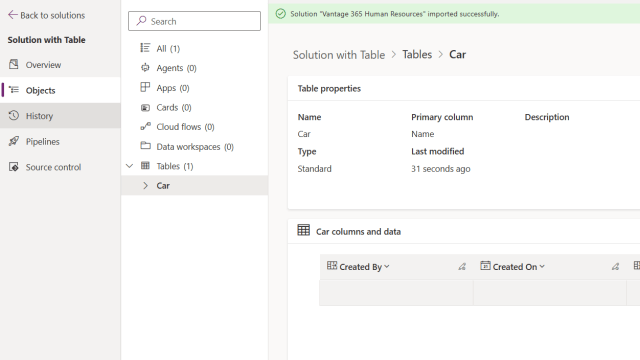Click the Created On calendar icon
The width and height of the screenshot is (640, 360).
[x=485, y=265]
